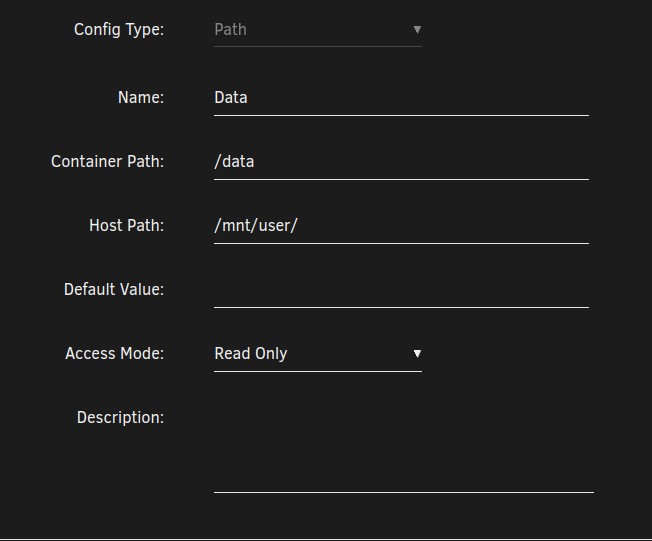Open the Access Mode dropdown showing Read Only
The height and width of the screenshot is (541, 652).
318,354
